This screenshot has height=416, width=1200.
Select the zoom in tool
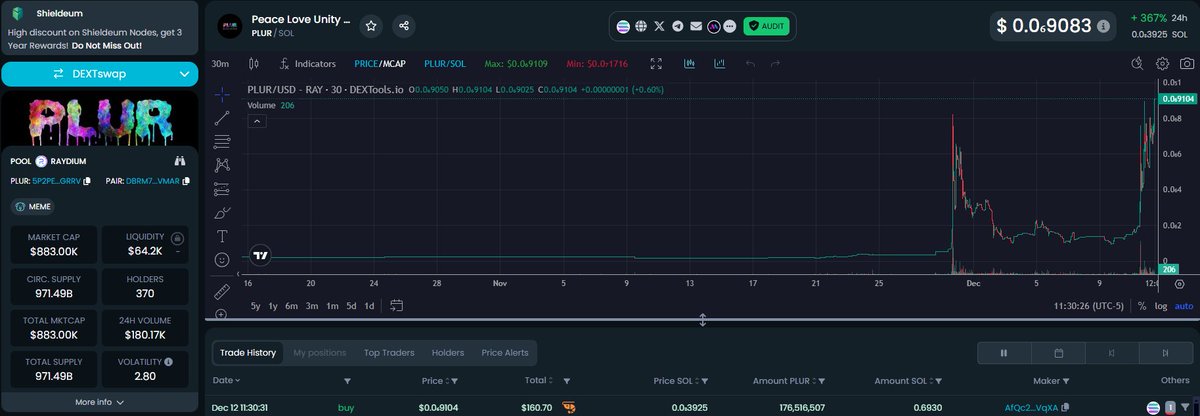(x=222, y=314)
